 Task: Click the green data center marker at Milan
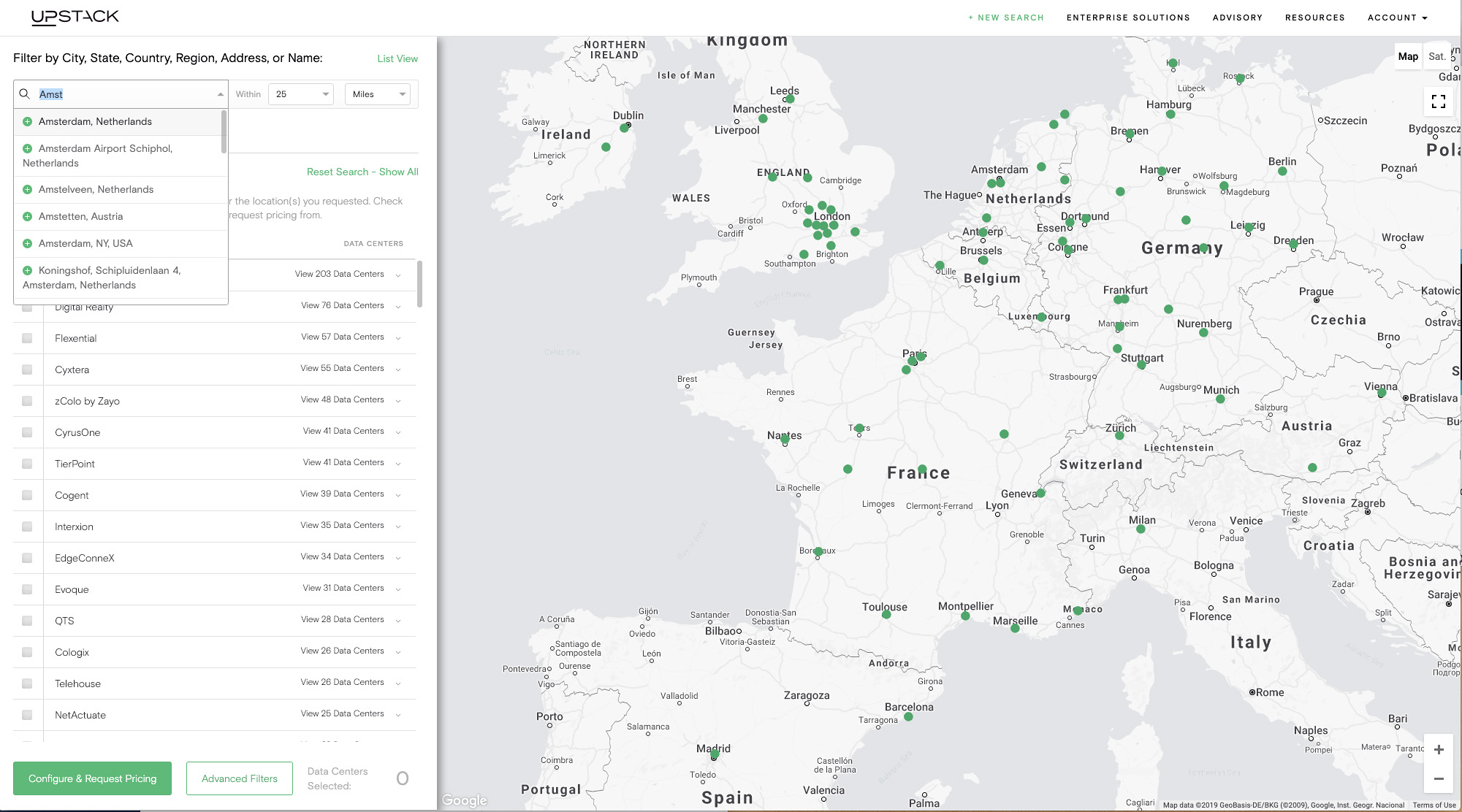pos(1141,529)
